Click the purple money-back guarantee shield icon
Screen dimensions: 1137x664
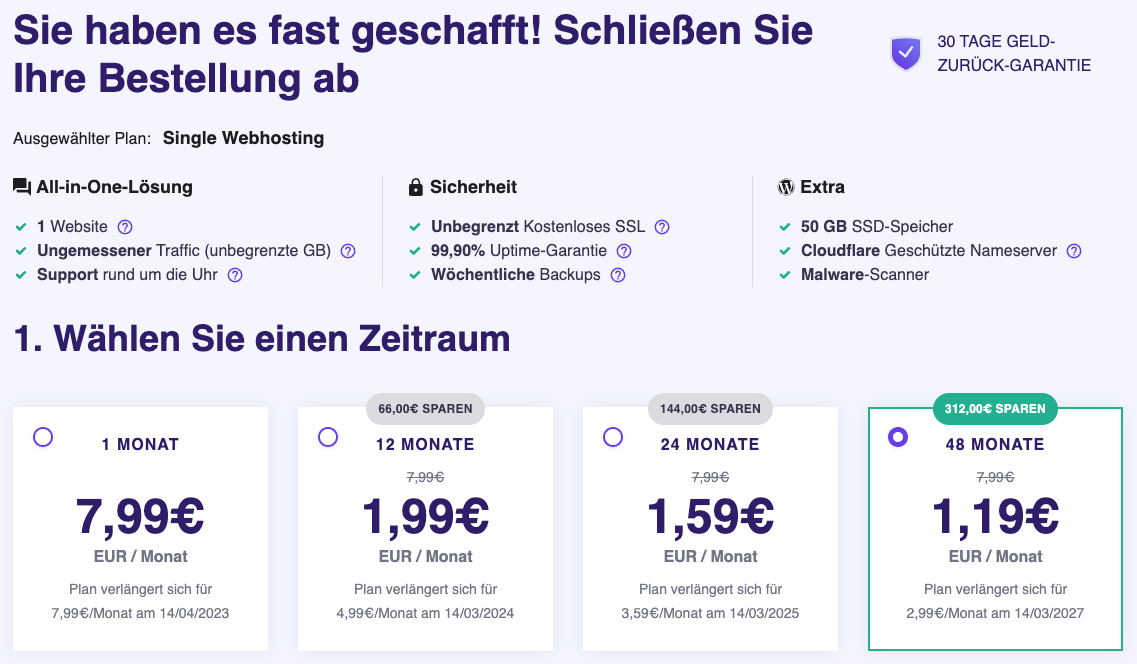click(x=905, y=53)
